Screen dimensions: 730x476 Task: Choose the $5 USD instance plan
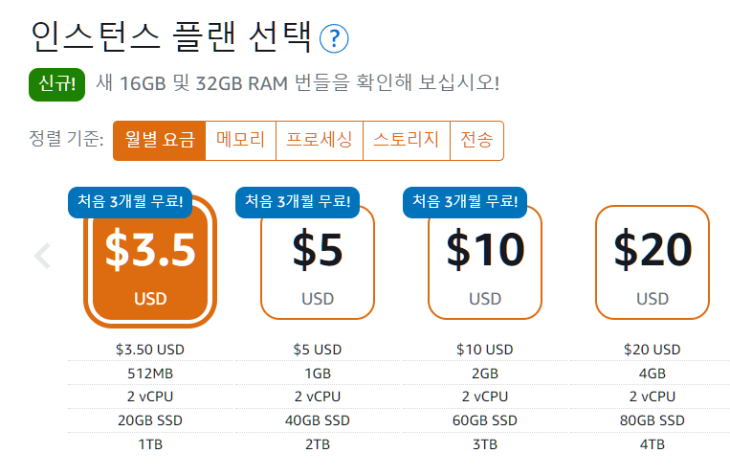pyautogui.click(x=317, y=262)
